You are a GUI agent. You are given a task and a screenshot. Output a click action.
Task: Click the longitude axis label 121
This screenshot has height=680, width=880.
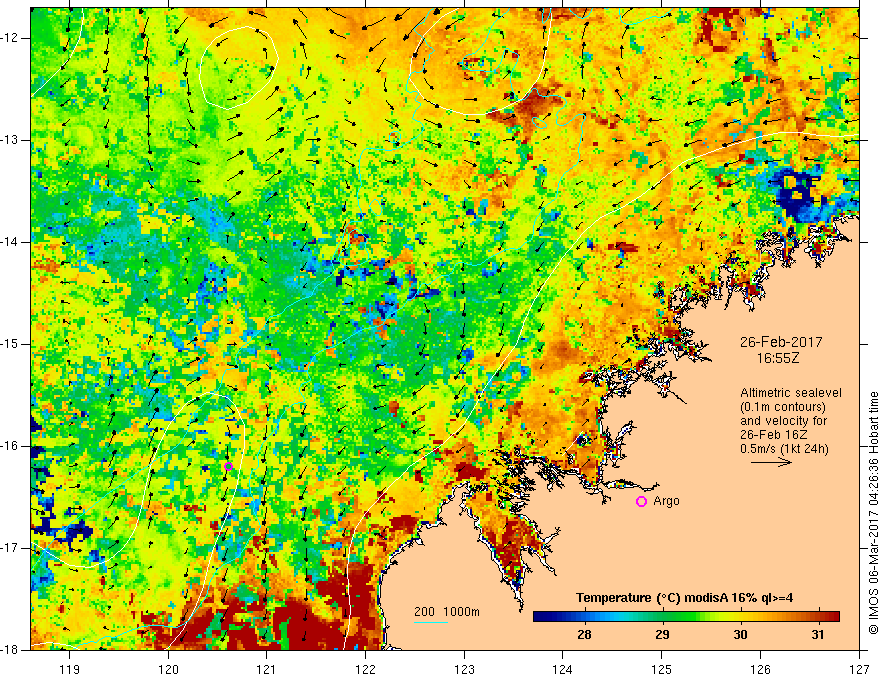pos(267,669)
